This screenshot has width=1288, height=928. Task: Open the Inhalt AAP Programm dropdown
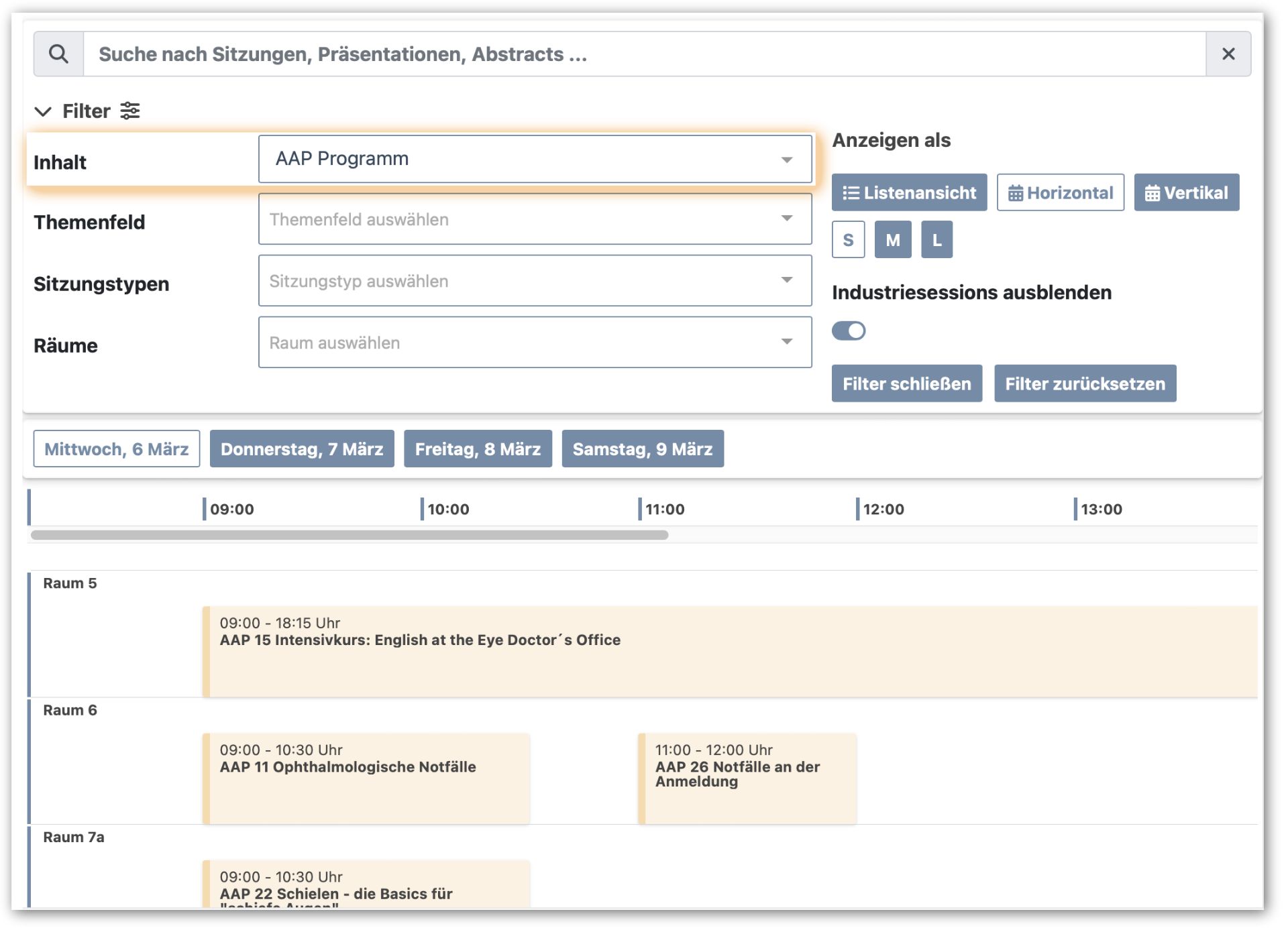pyautogui.click(x=535, y=159)
